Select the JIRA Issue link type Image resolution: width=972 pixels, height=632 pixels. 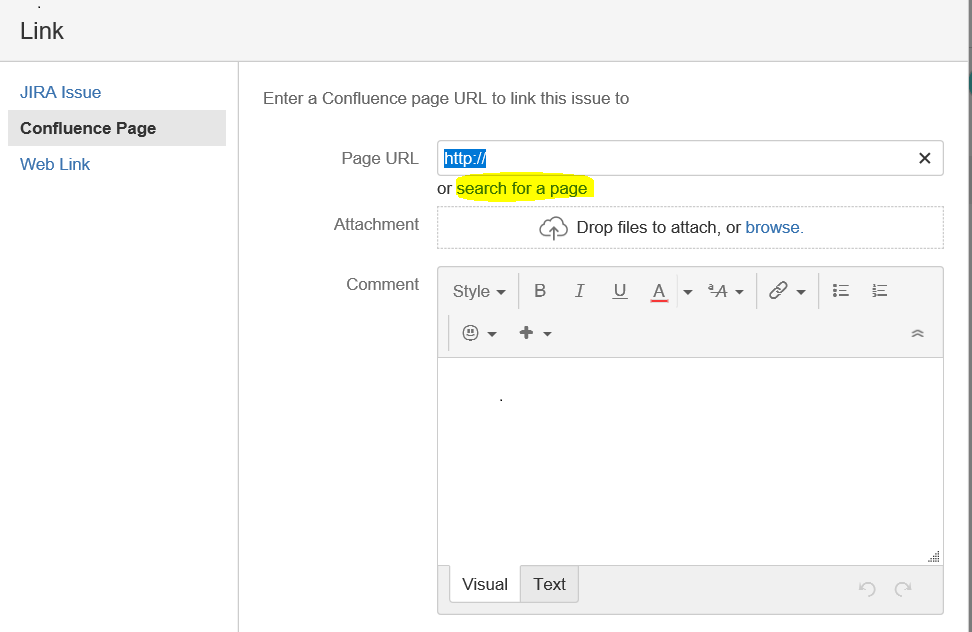[60, 92]
